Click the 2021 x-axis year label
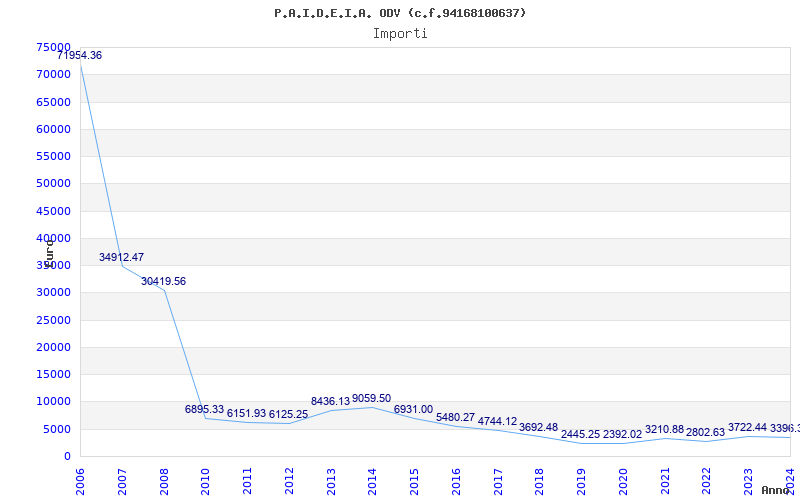Viewport: 800px width, 500px height. click(664, 481)
